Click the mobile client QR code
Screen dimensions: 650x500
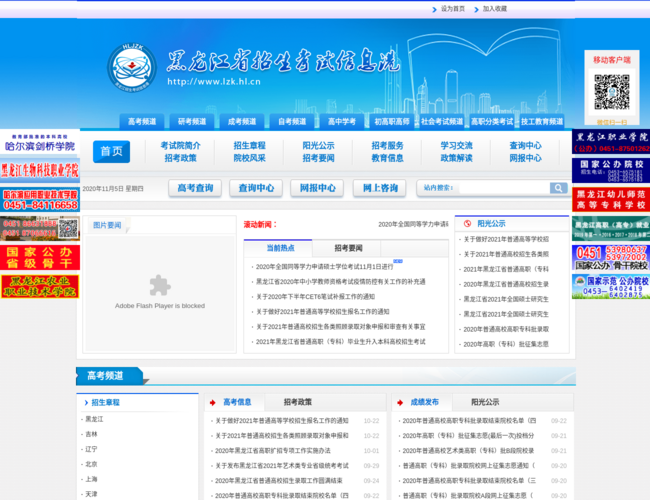(x=612, y=92)
